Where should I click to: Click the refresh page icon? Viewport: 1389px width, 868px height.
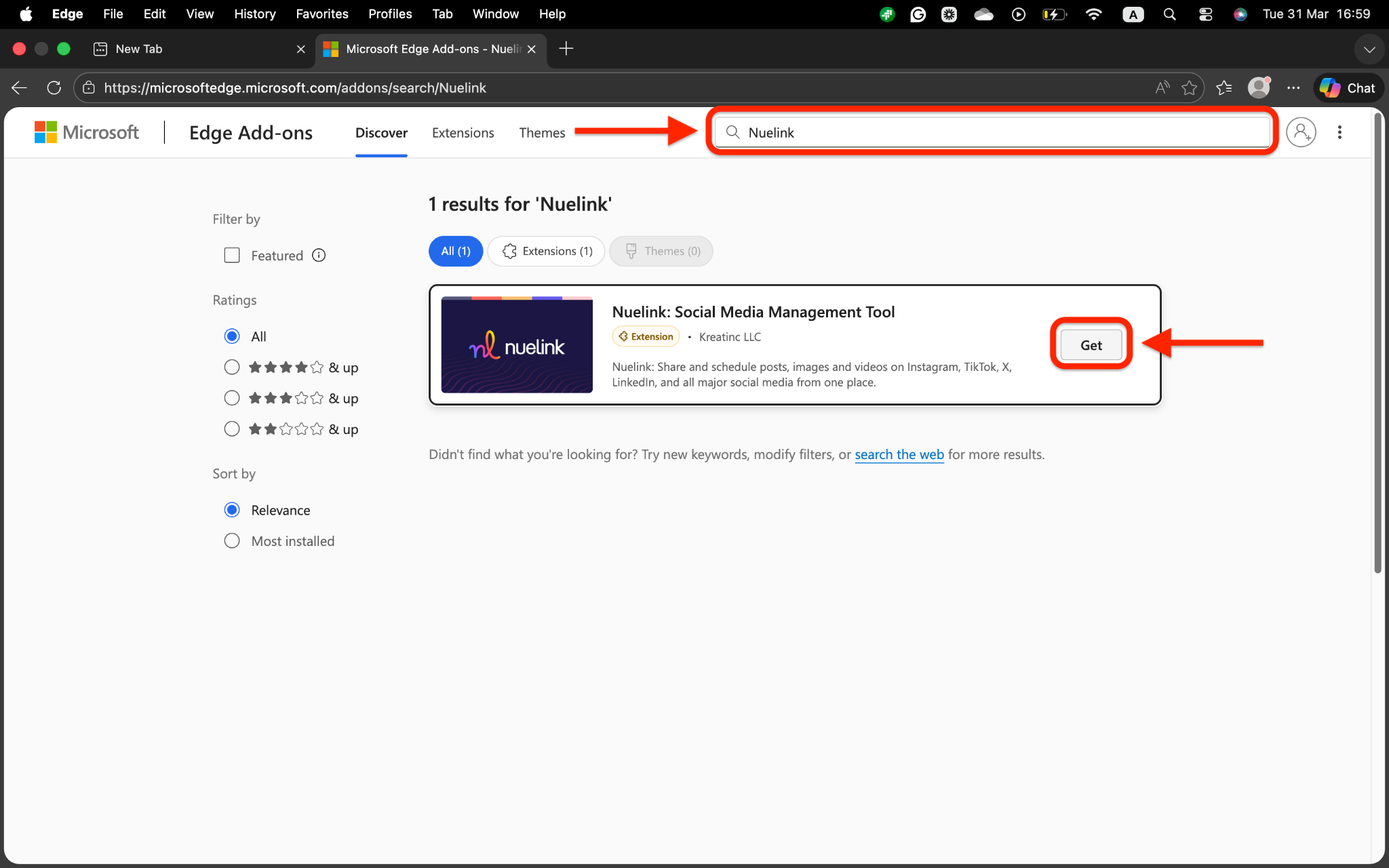point(54,88)
